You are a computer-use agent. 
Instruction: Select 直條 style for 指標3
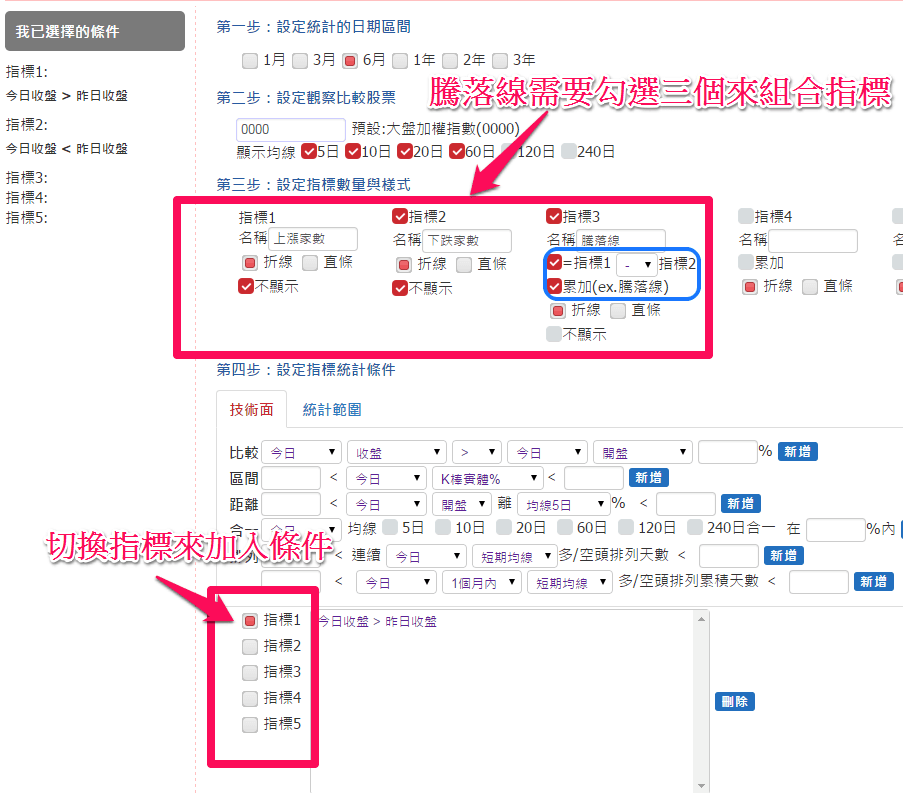tap(618, 312)
